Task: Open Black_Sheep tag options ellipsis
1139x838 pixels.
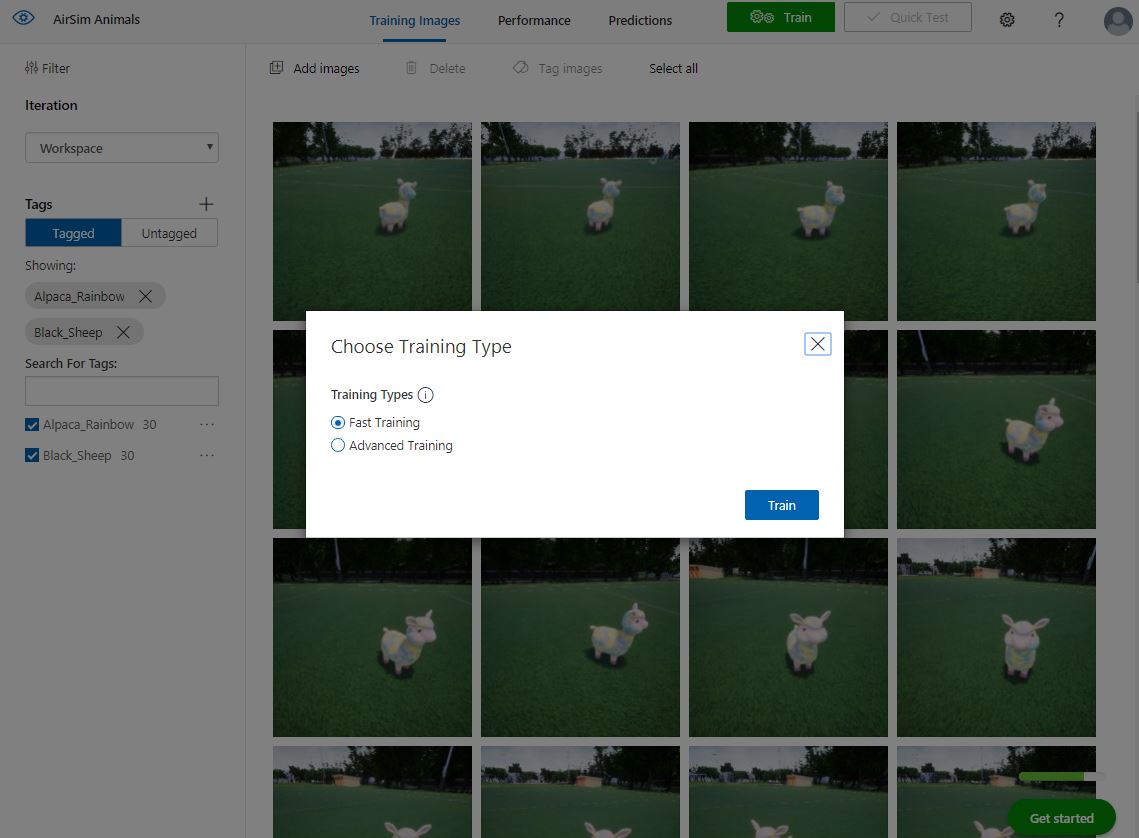Action: coord(207,455)
